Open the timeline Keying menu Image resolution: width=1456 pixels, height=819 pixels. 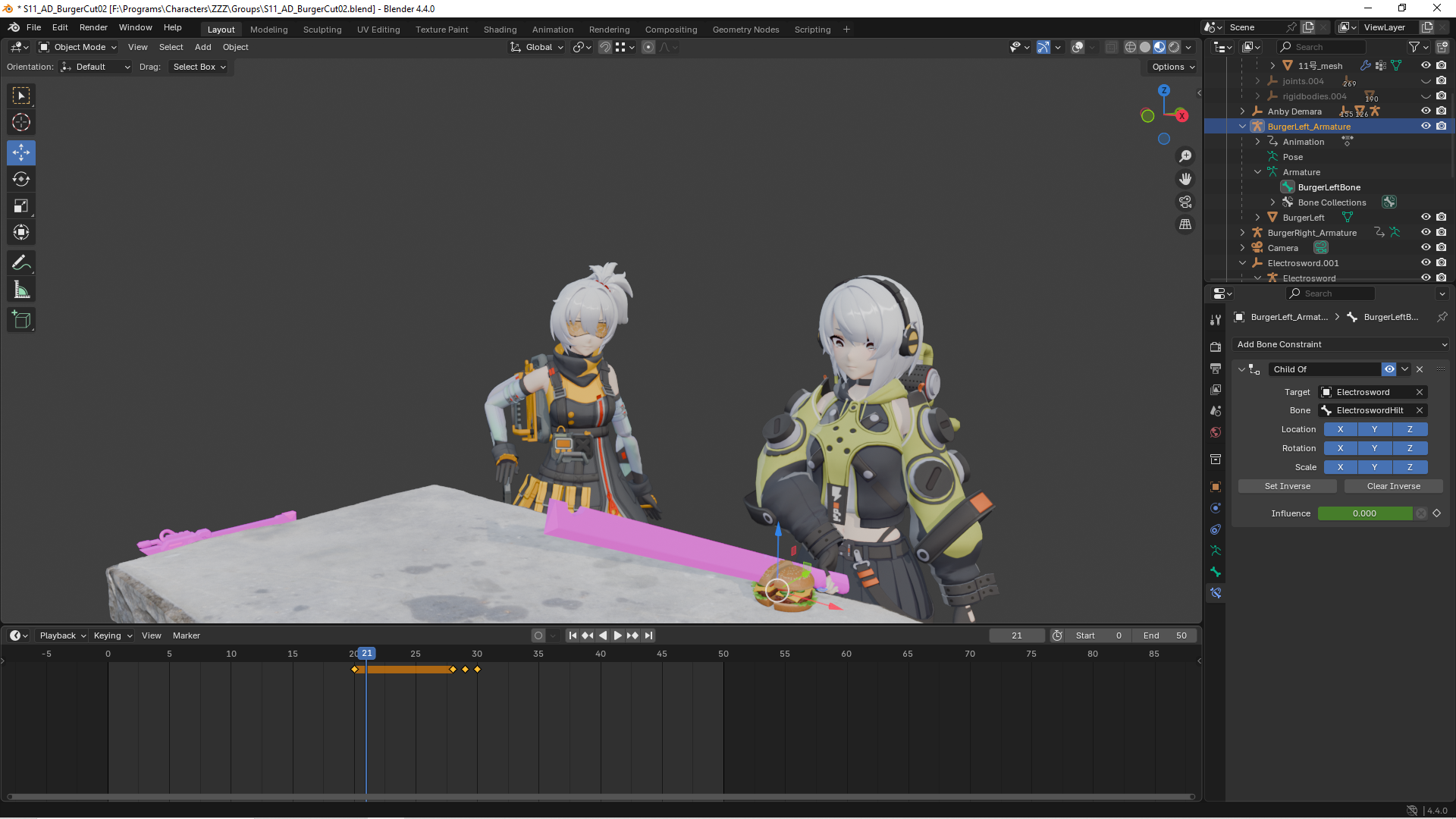(x=112, y=635)
